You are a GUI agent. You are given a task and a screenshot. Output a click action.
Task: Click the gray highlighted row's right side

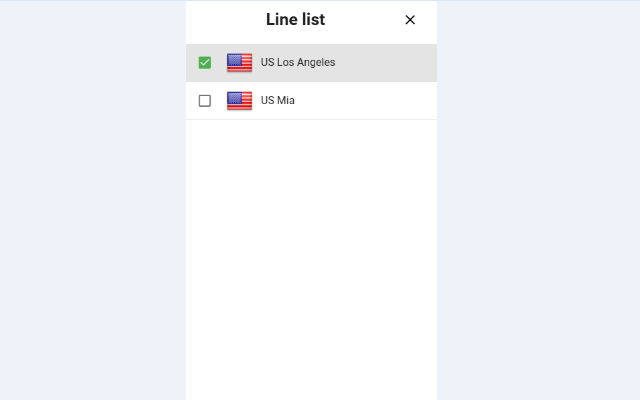coord(400,63)
